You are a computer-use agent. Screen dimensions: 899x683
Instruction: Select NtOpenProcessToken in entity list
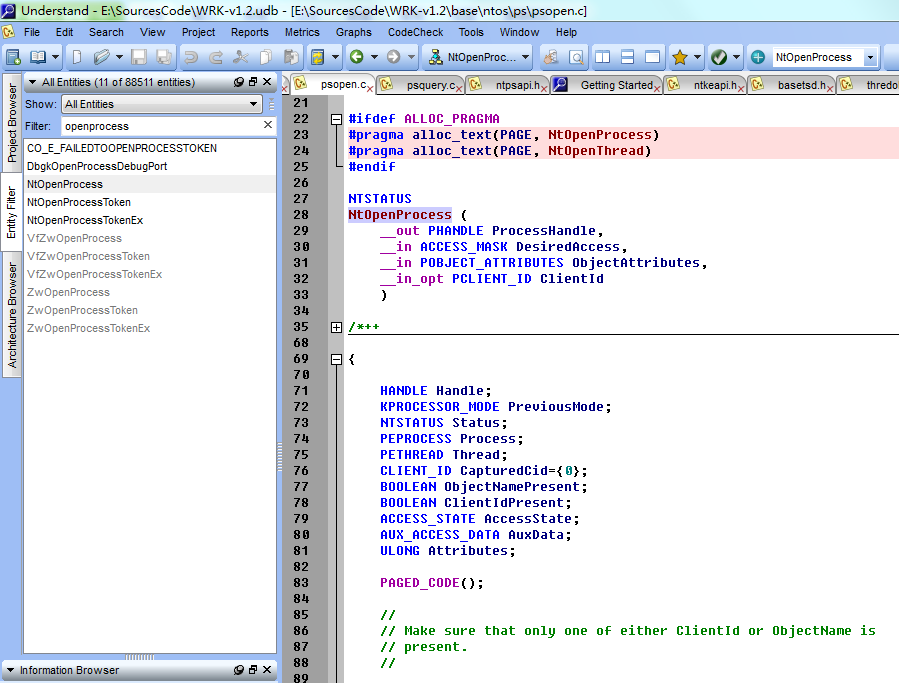79,202
